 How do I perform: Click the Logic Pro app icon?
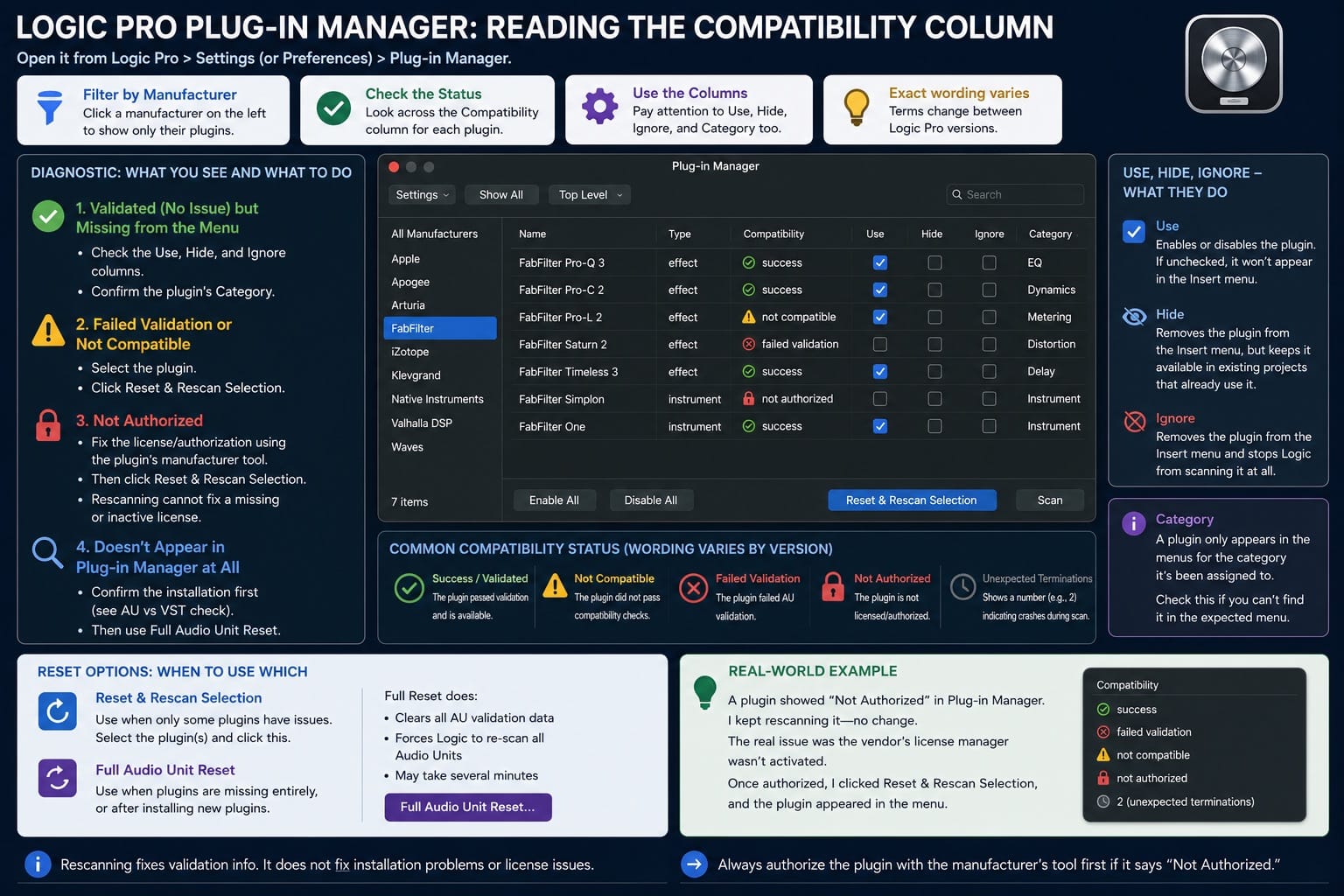pos(1234,64)
